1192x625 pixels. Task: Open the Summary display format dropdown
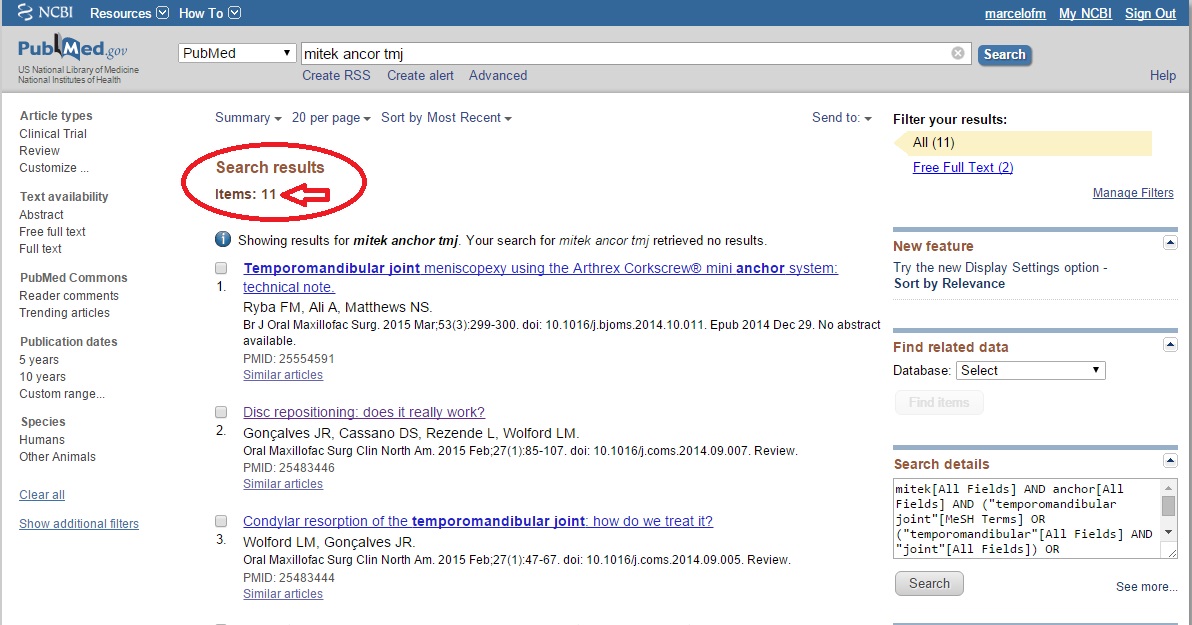248,118
